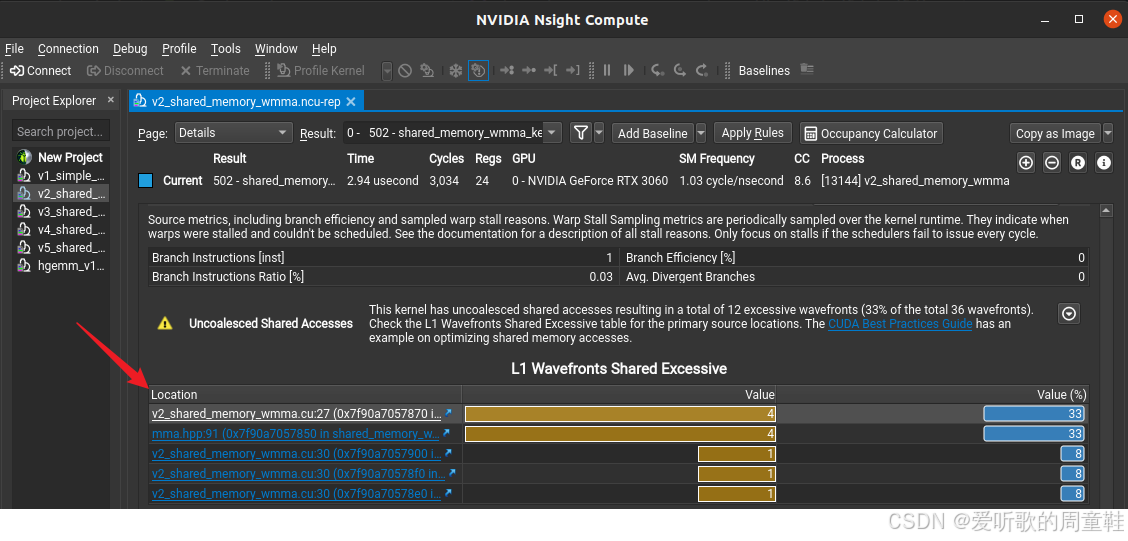Screen dimensions: 1128x541
Task: Open the Occupancy Calculator
Action: pyautogui.click(x=871, y=133)
